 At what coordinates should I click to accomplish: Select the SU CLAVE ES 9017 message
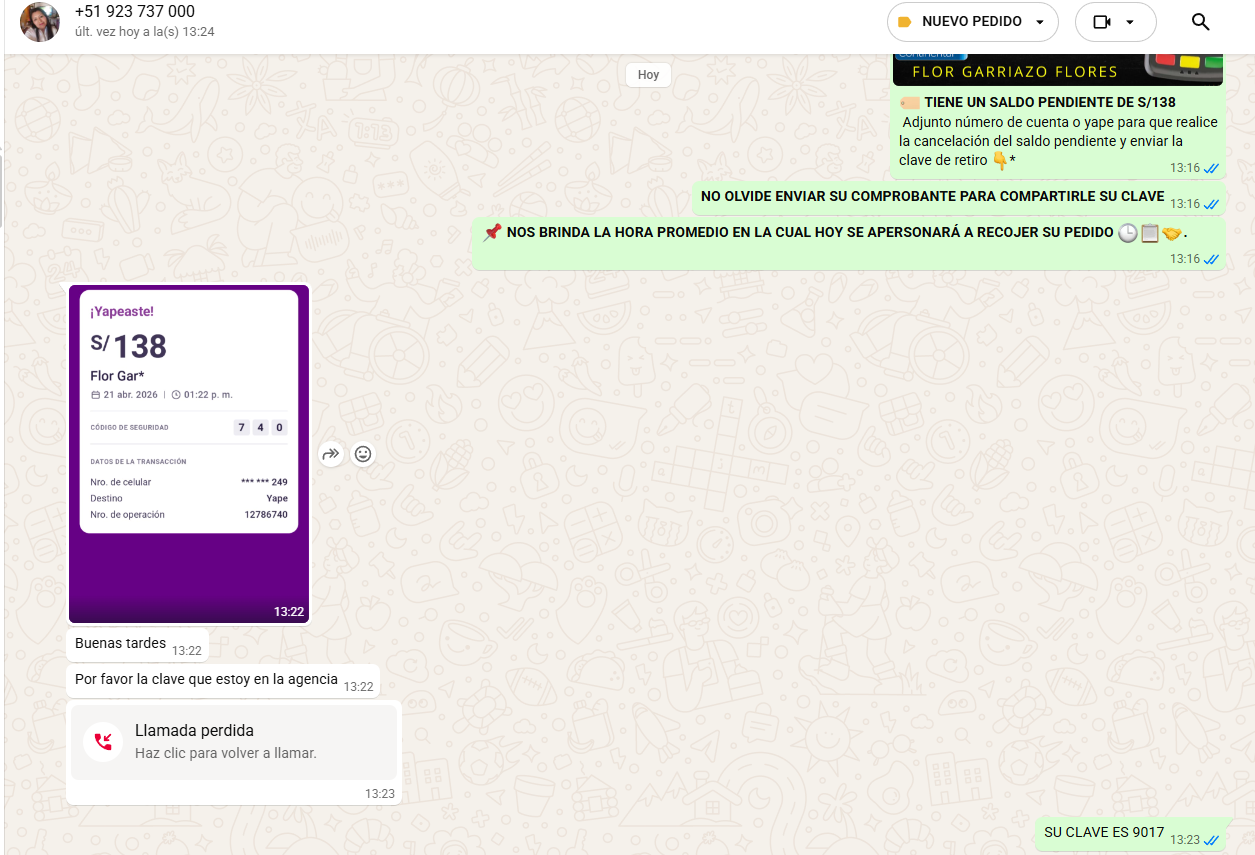tap(1104, 833)
